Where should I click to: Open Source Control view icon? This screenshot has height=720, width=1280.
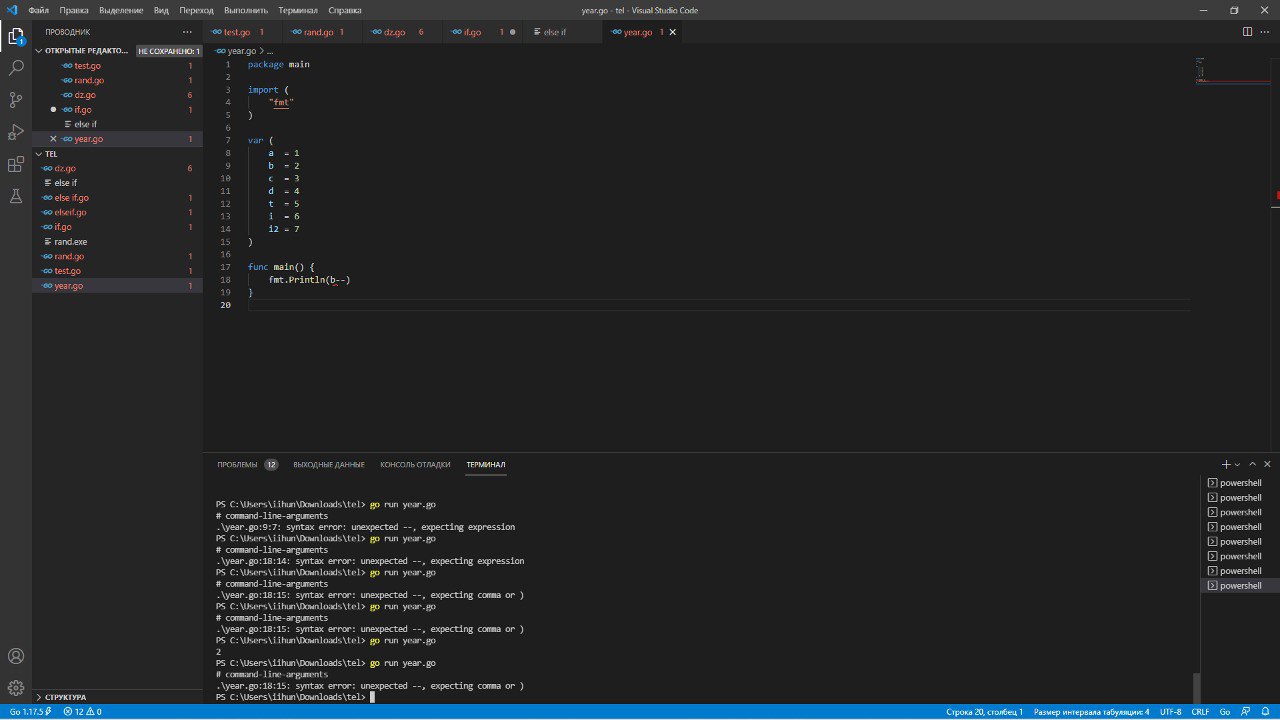[x=16, y=100]
